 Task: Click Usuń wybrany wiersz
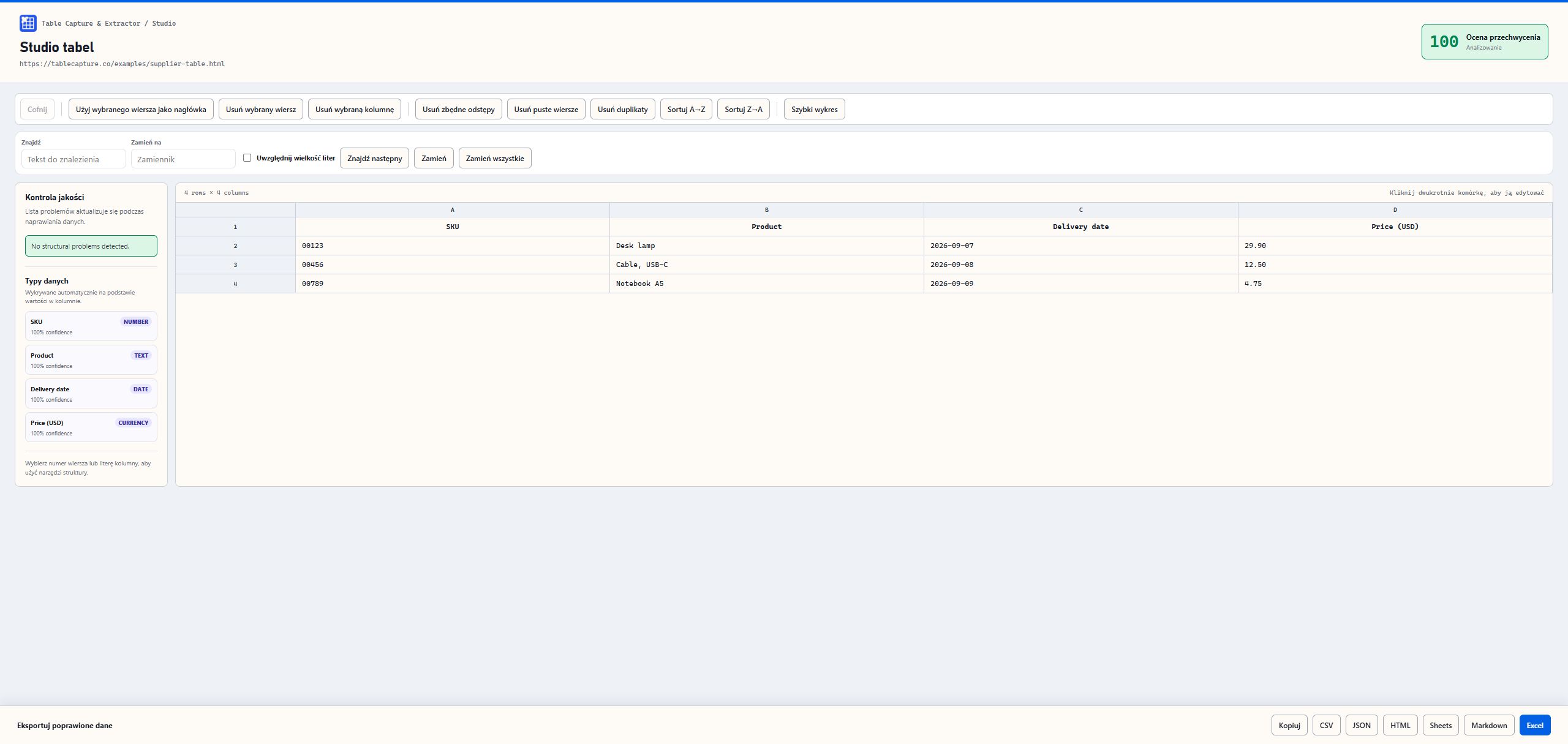click(261, 110)
